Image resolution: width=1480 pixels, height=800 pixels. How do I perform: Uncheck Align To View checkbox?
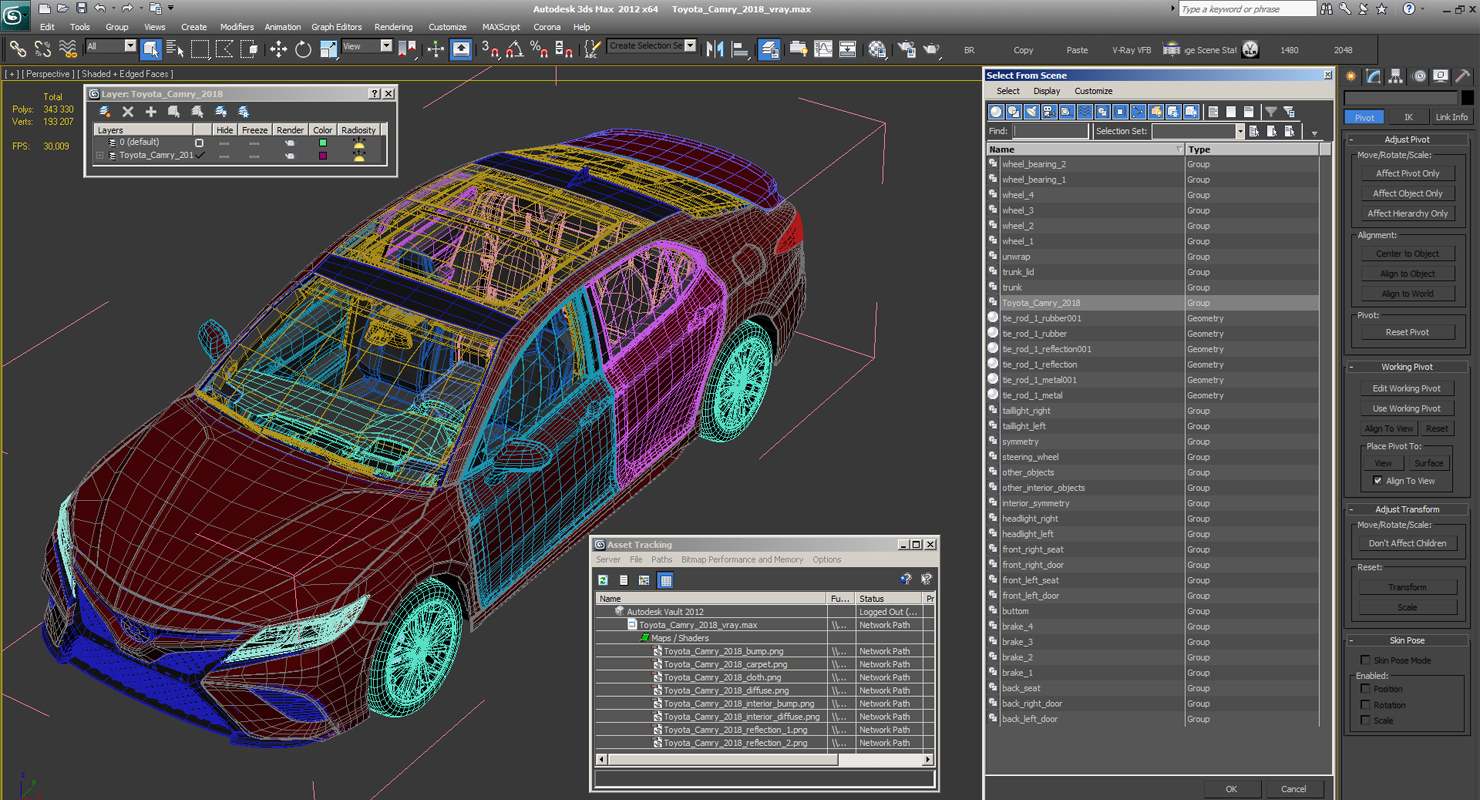tap(1378, 481)
